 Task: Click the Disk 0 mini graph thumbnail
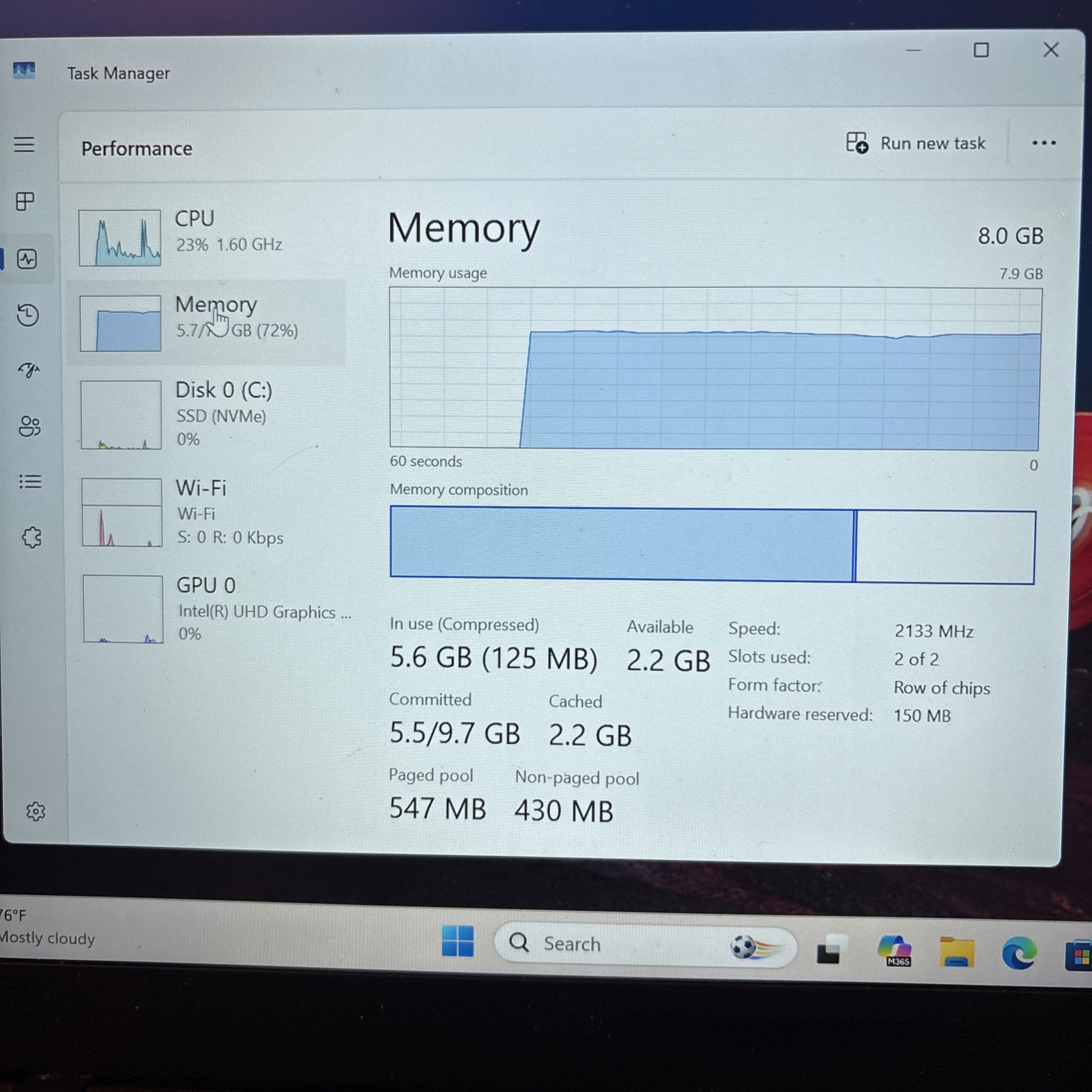point(121,415)
